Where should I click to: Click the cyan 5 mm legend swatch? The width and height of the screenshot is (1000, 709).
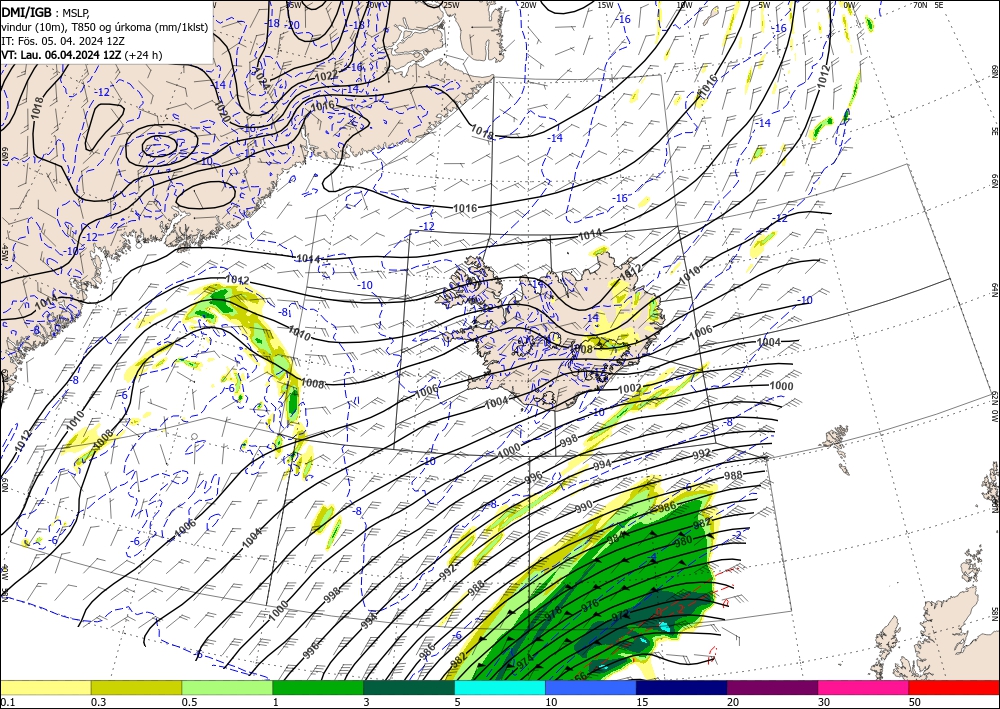click(x=500, y=687)
